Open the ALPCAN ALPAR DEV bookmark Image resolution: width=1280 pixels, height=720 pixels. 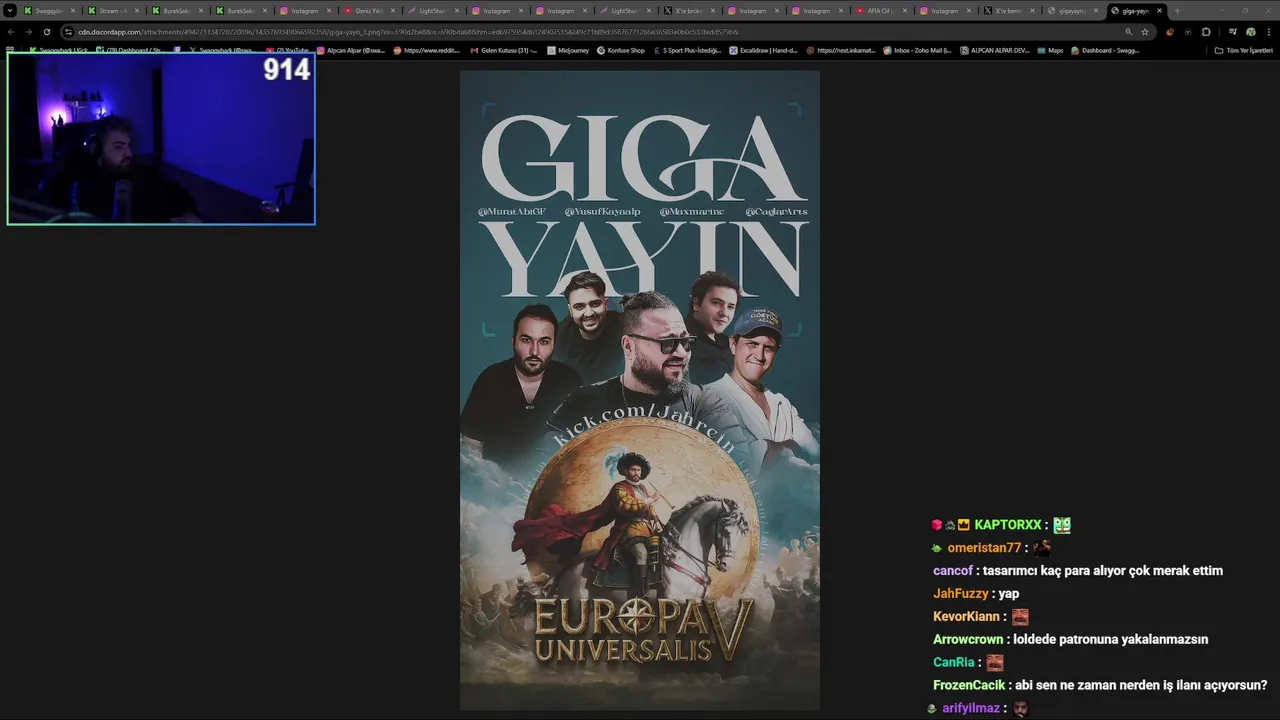994,50
